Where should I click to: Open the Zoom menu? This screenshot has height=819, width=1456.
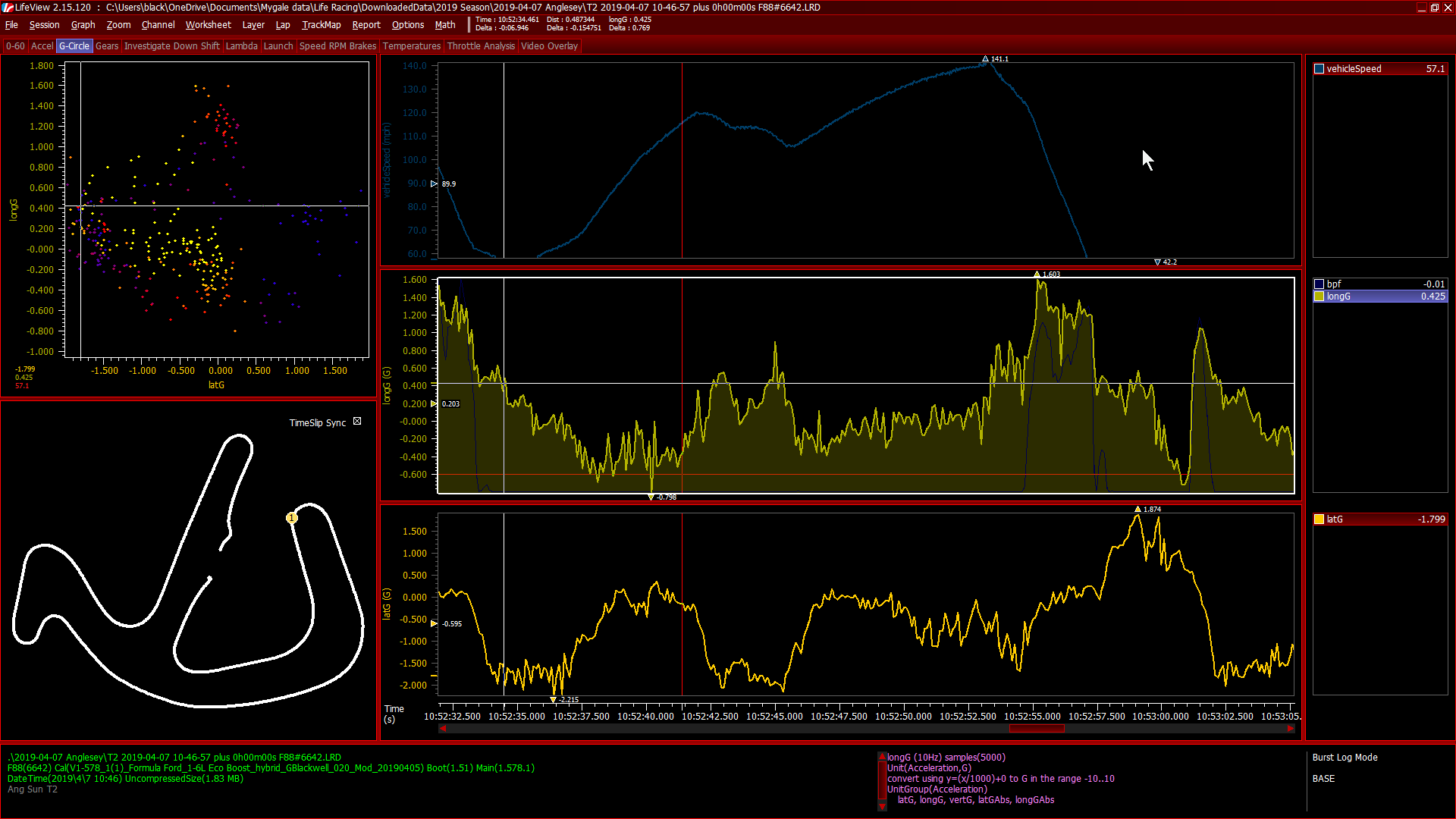118,25
